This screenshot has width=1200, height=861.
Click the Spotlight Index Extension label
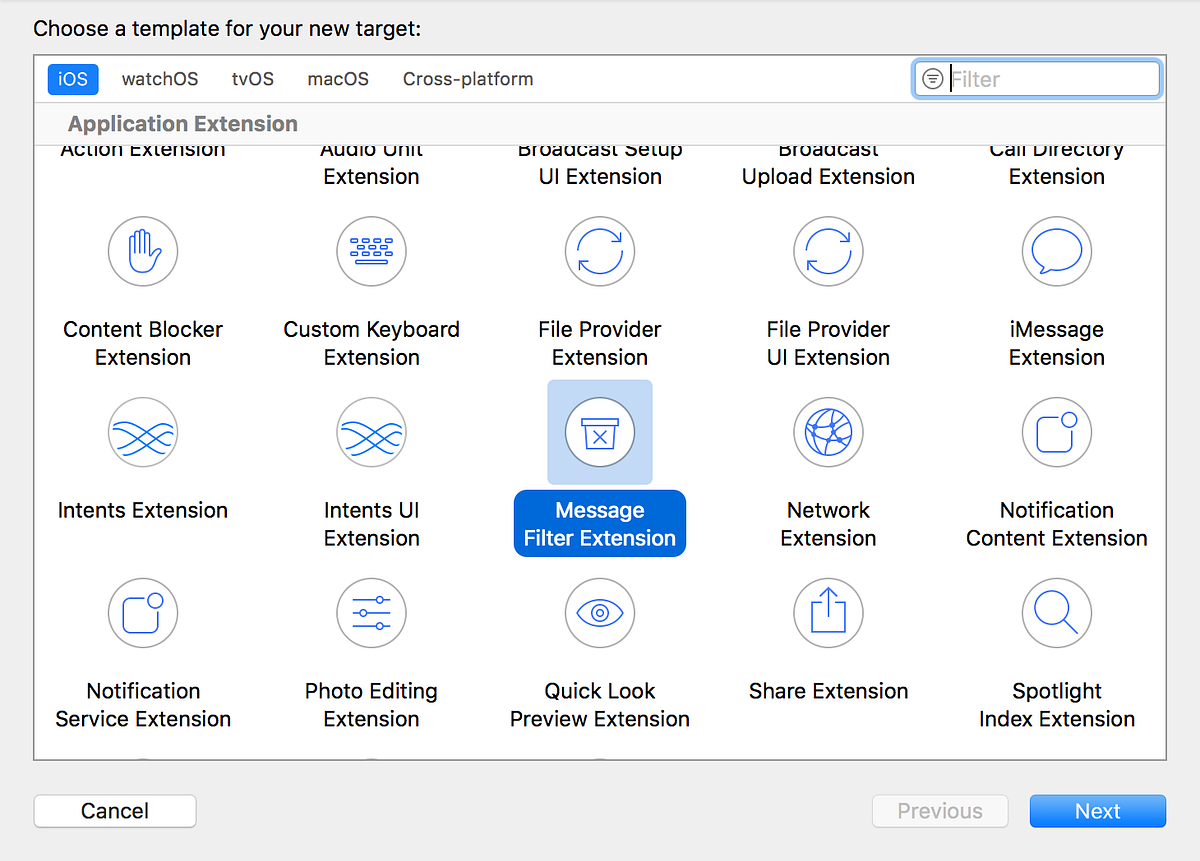click(x=1057, y=705)
